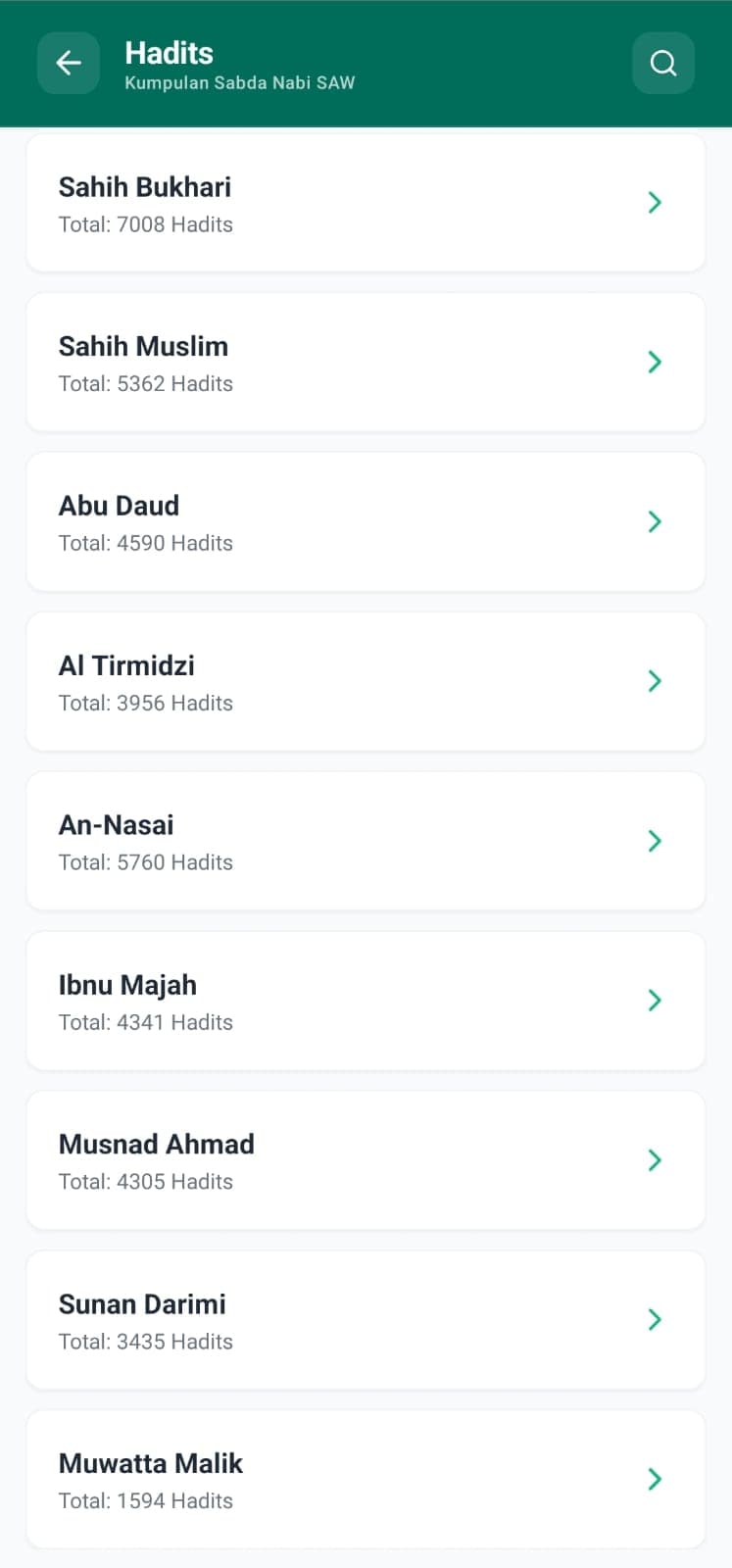Tap the back arrow icon
This screenshot has height=1568, width=732.
(68, 64)
